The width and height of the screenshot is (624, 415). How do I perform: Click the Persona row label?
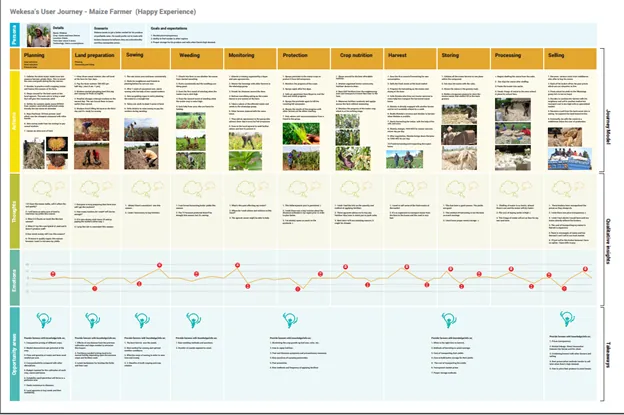click(15, 35)
